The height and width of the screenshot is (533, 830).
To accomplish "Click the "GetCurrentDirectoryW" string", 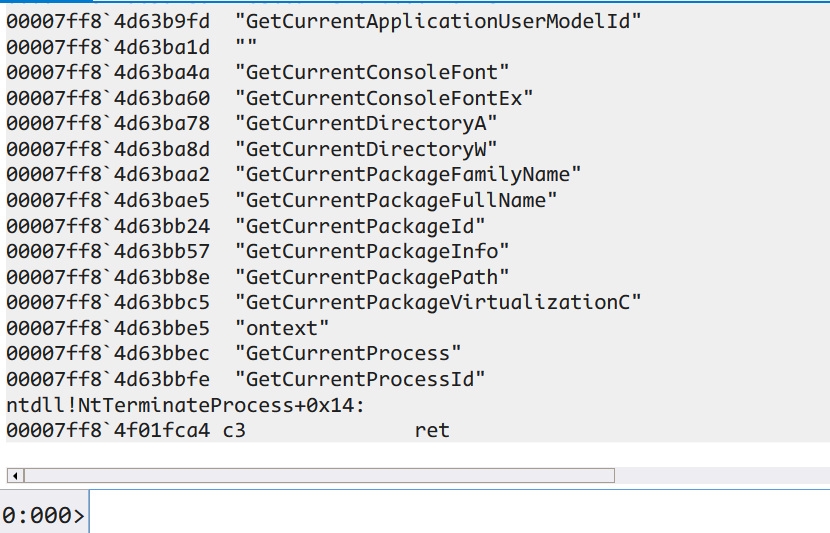I will pyautogui.click(x=366, y=149).
